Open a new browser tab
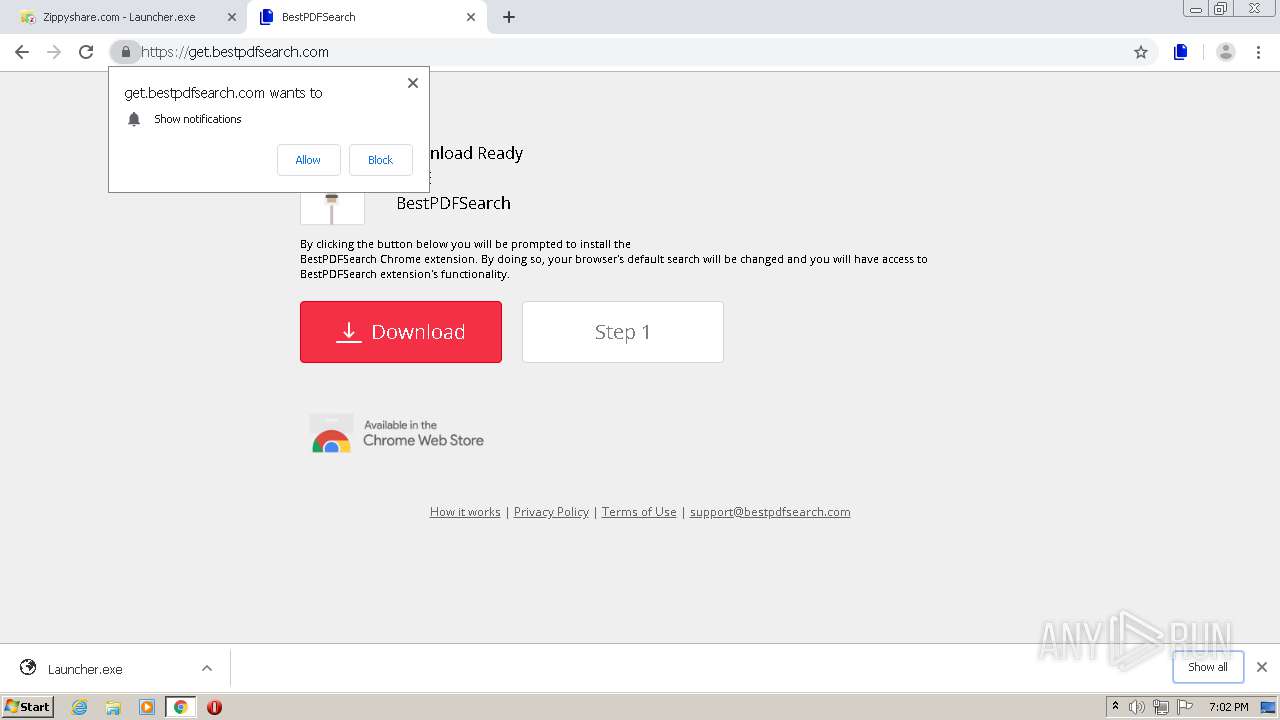The width and height of the screenshot is (1280, 720). (x=509, y=17)
